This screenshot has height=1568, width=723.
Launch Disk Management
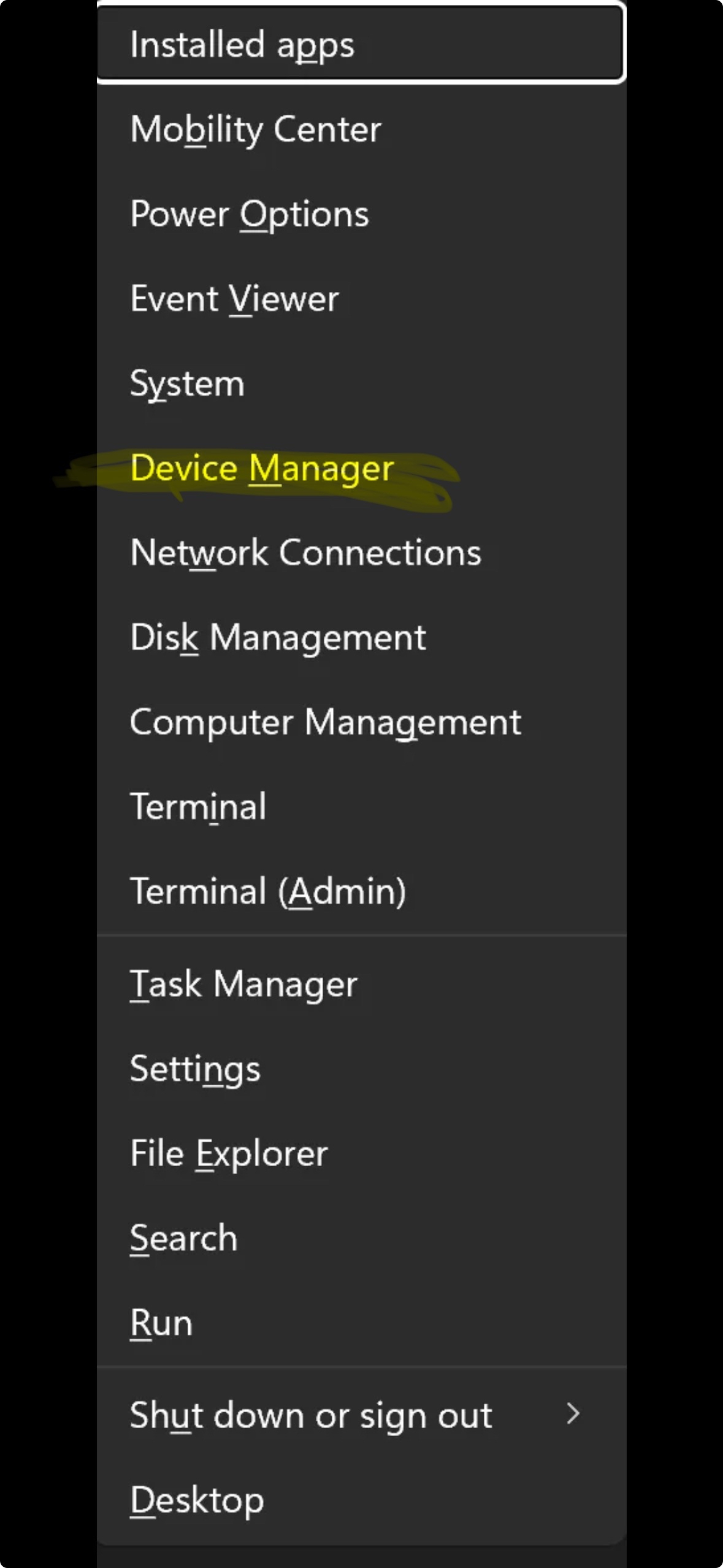click(278, 637)
